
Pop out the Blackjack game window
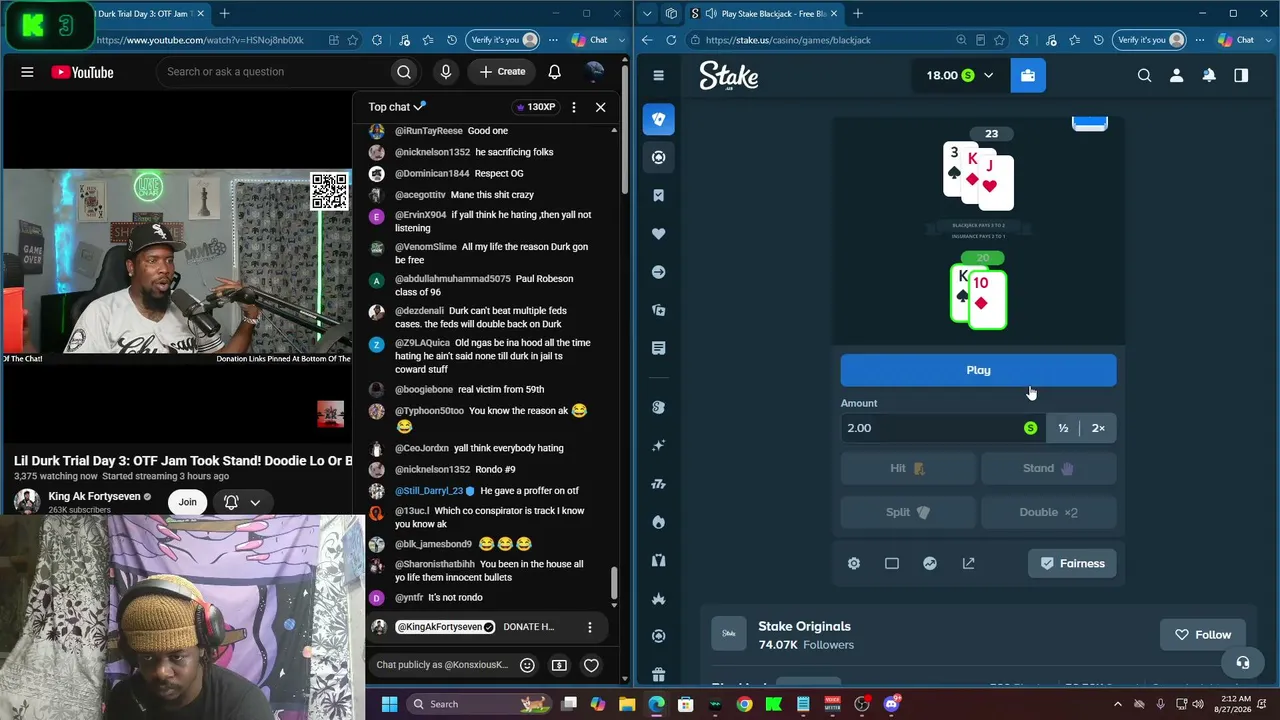pyautogui.click(x=968, y=564)
